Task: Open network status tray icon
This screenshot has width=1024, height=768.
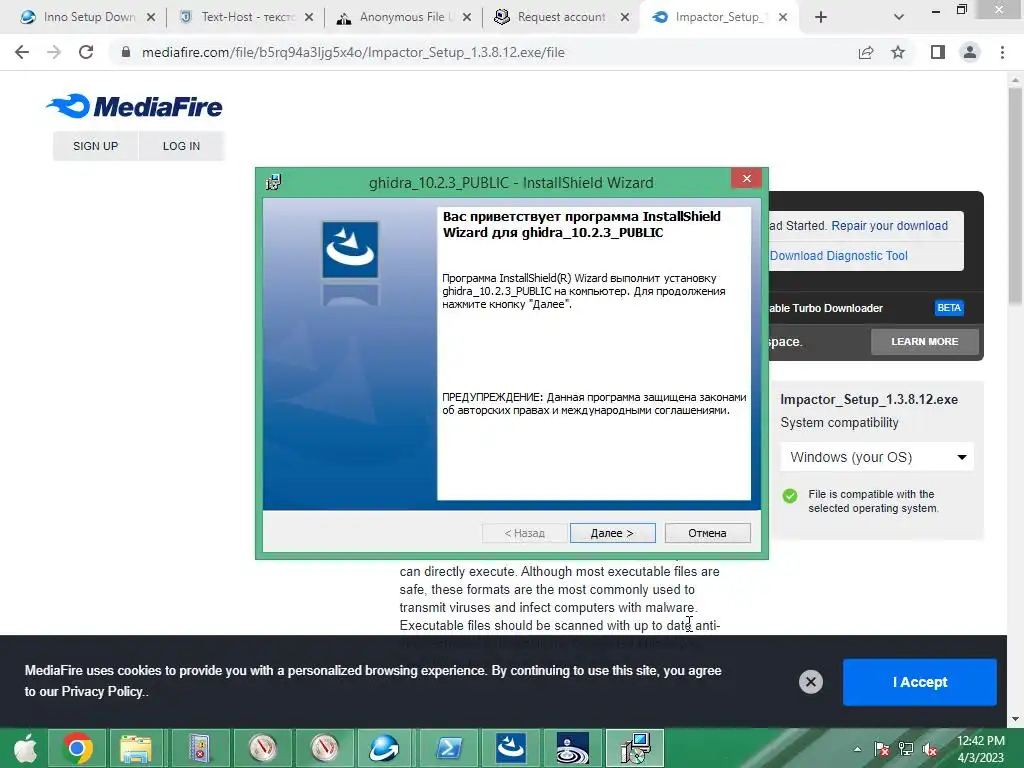Action: [x=906, y=749]
